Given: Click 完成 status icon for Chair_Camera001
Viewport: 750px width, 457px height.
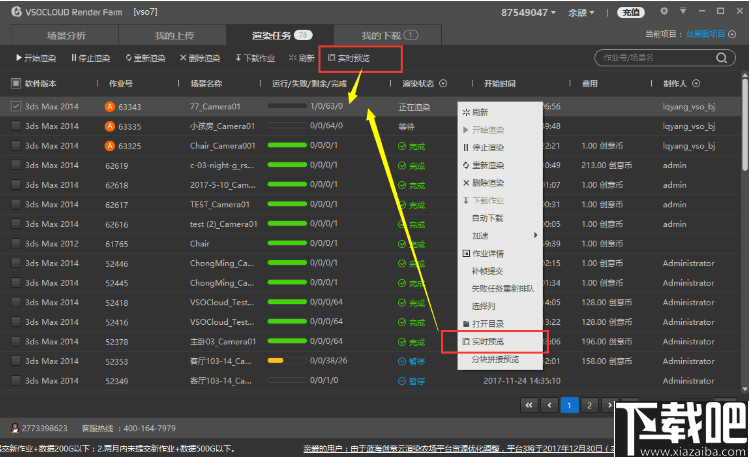Looking at the screenshot, I should [402, 146].
